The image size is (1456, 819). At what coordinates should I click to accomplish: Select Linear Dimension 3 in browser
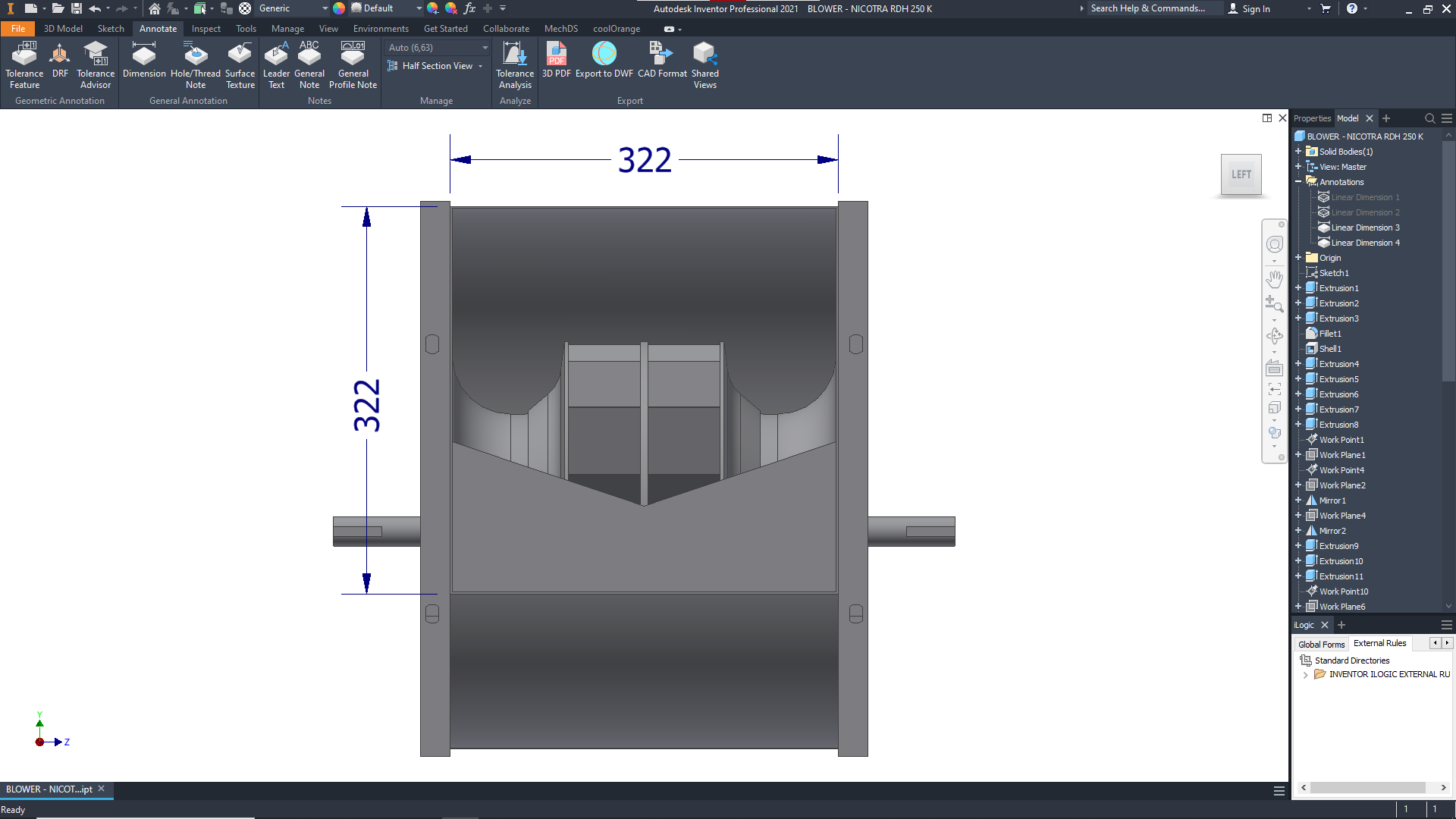[x=1365, y=227]
